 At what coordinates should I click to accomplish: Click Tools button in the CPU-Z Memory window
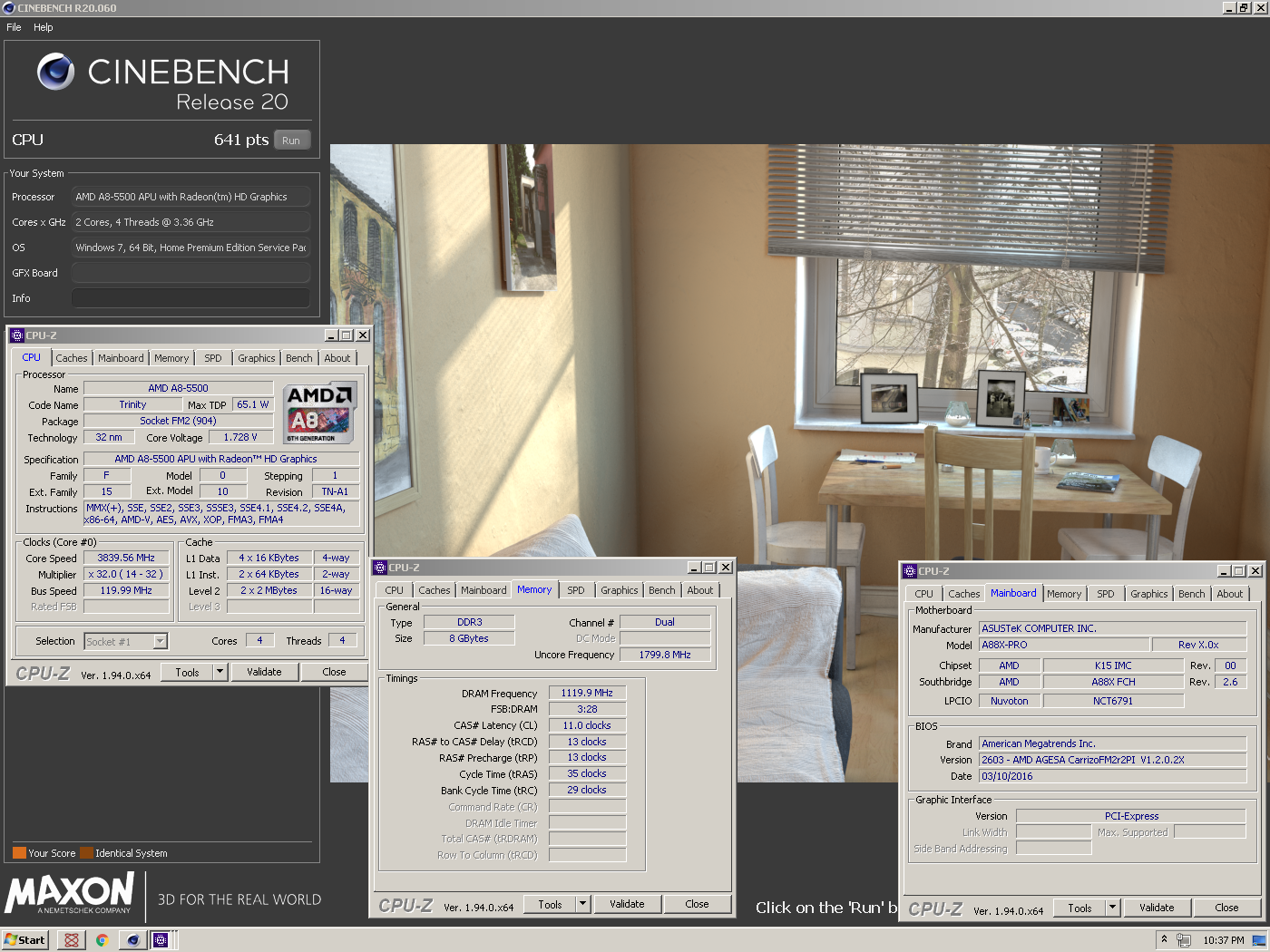pyautogui.click(x=550, y=904)
